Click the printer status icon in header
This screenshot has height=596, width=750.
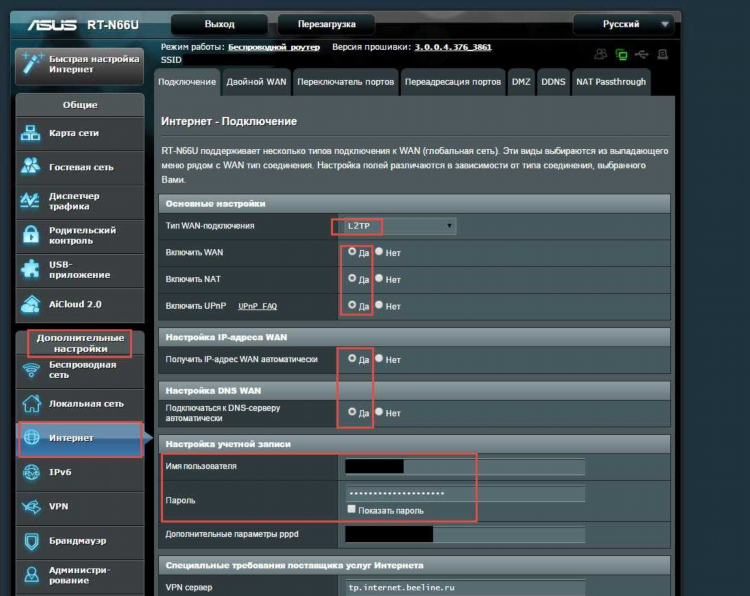pyautogui.click(x=662, y=54)
